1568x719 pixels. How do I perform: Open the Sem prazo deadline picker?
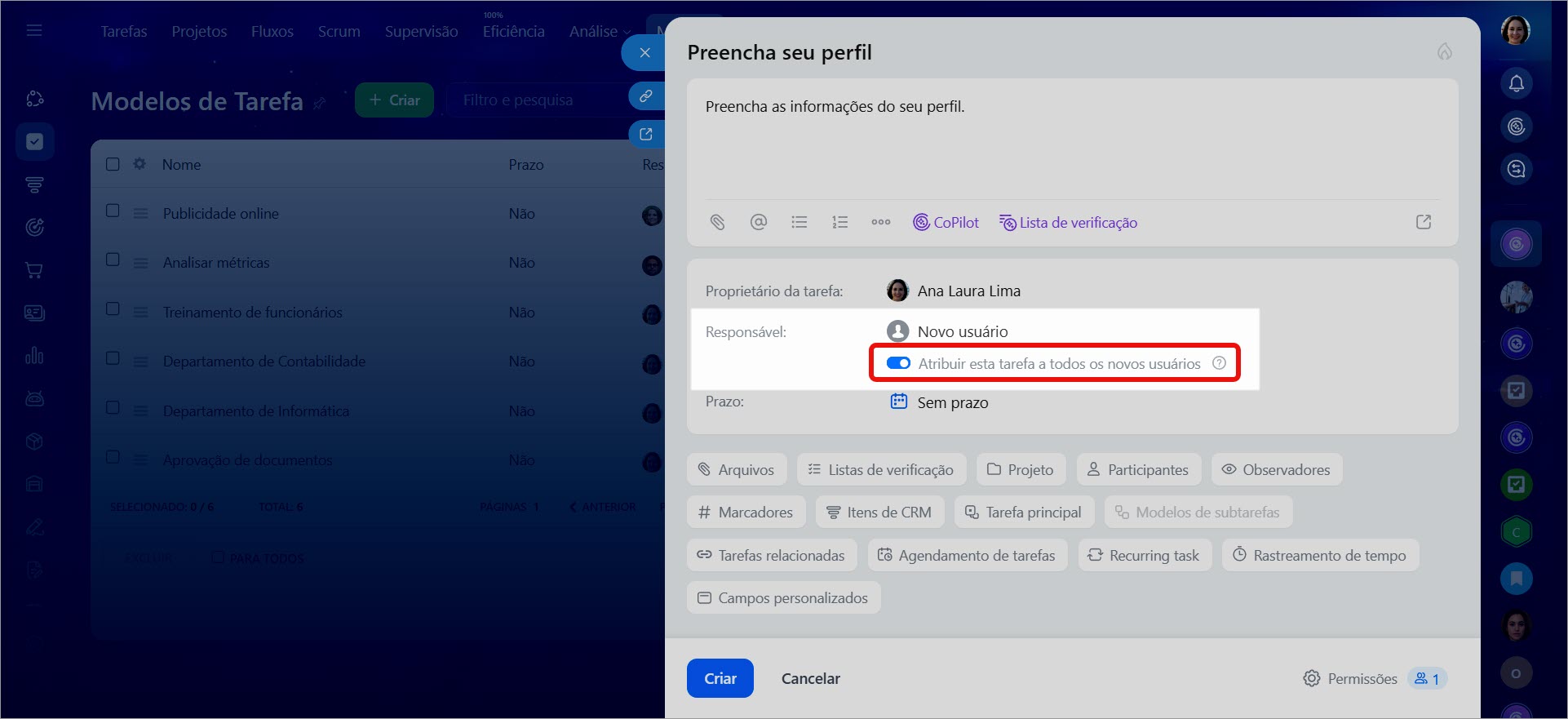(951, 402)
